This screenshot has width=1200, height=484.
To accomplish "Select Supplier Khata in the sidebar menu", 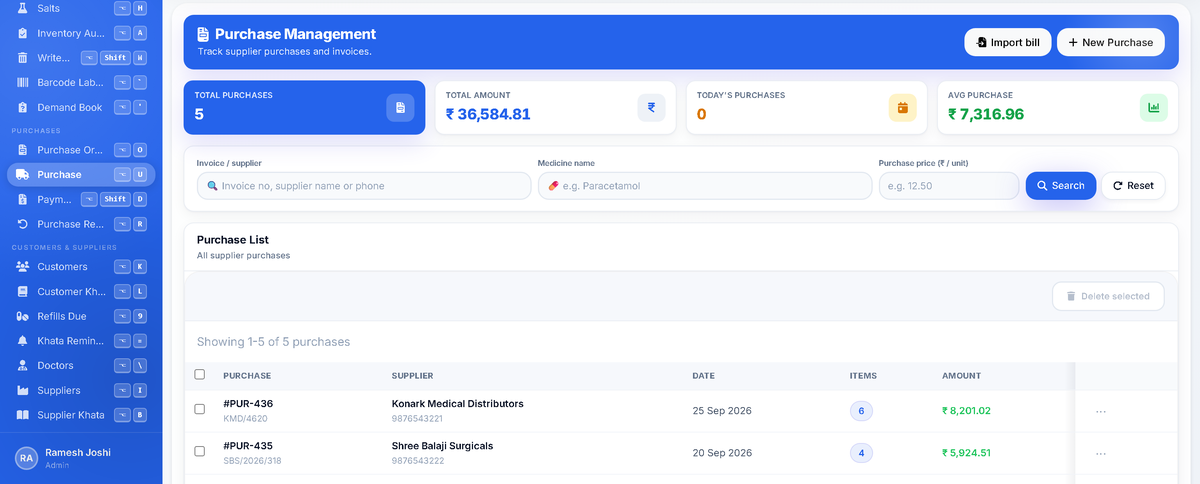I will 81,415.
